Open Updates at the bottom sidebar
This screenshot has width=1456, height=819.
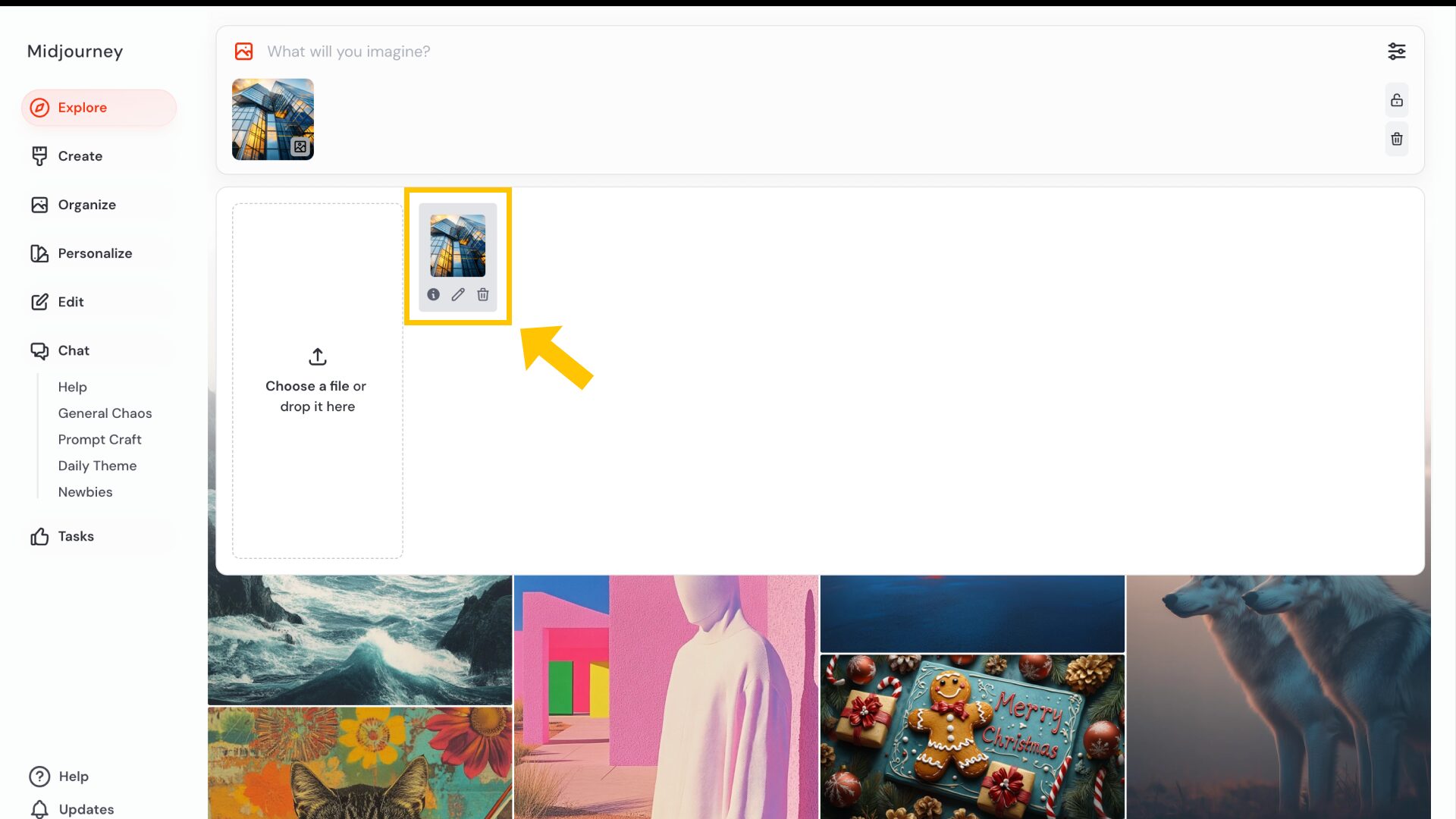(85, 809)
